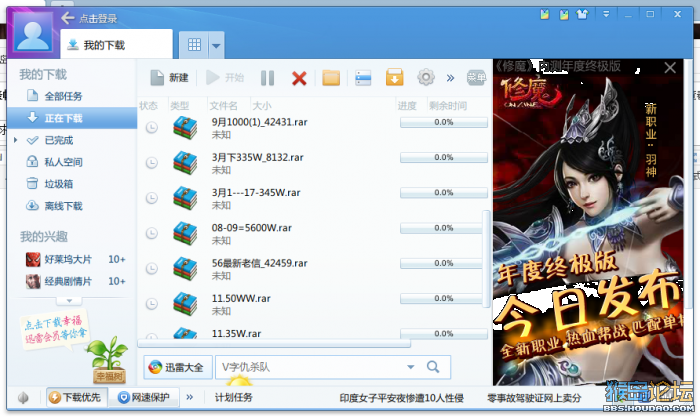Click the task grouping list icon
The height and width of the screenshot is (417, 700).
tap(363, 78)
